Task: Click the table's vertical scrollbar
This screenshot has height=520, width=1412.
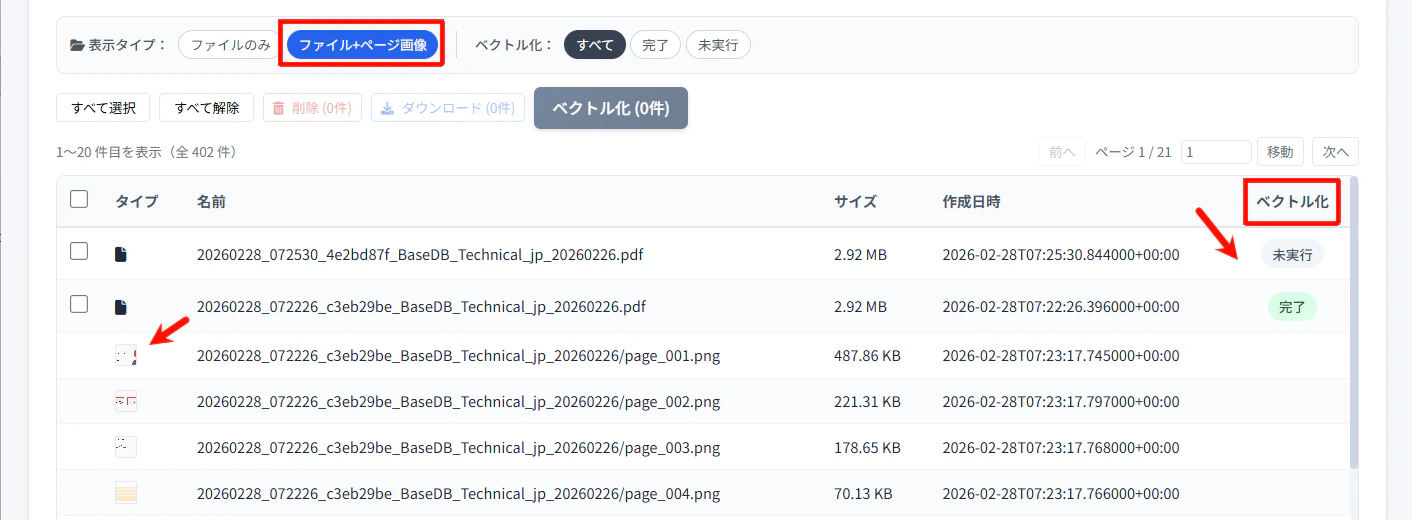Action: pos(1354,323)
